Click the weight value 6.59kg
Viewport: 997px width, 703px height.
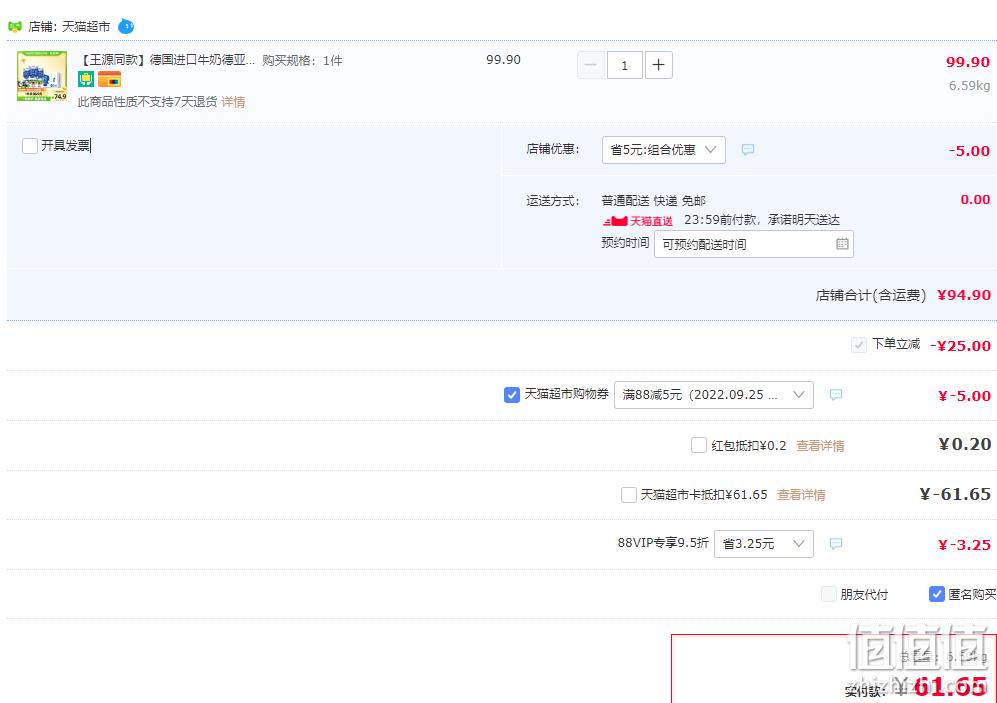point(969,86)
